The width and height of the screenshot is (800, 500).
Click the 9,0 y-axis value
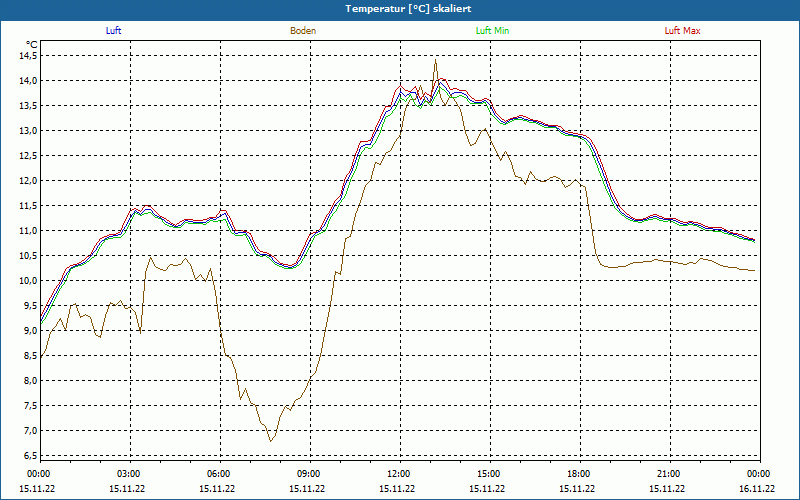click(30, 331)
